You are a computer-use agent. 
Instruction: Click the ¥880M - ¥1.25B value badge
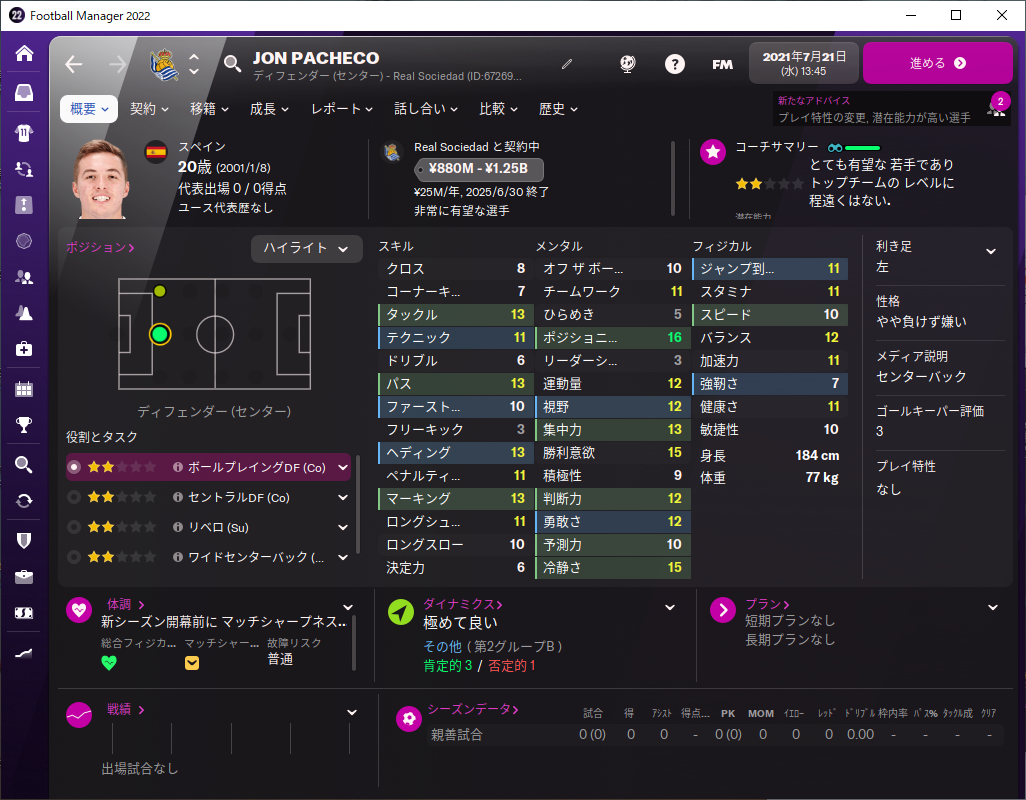click(x=478, y=169)
